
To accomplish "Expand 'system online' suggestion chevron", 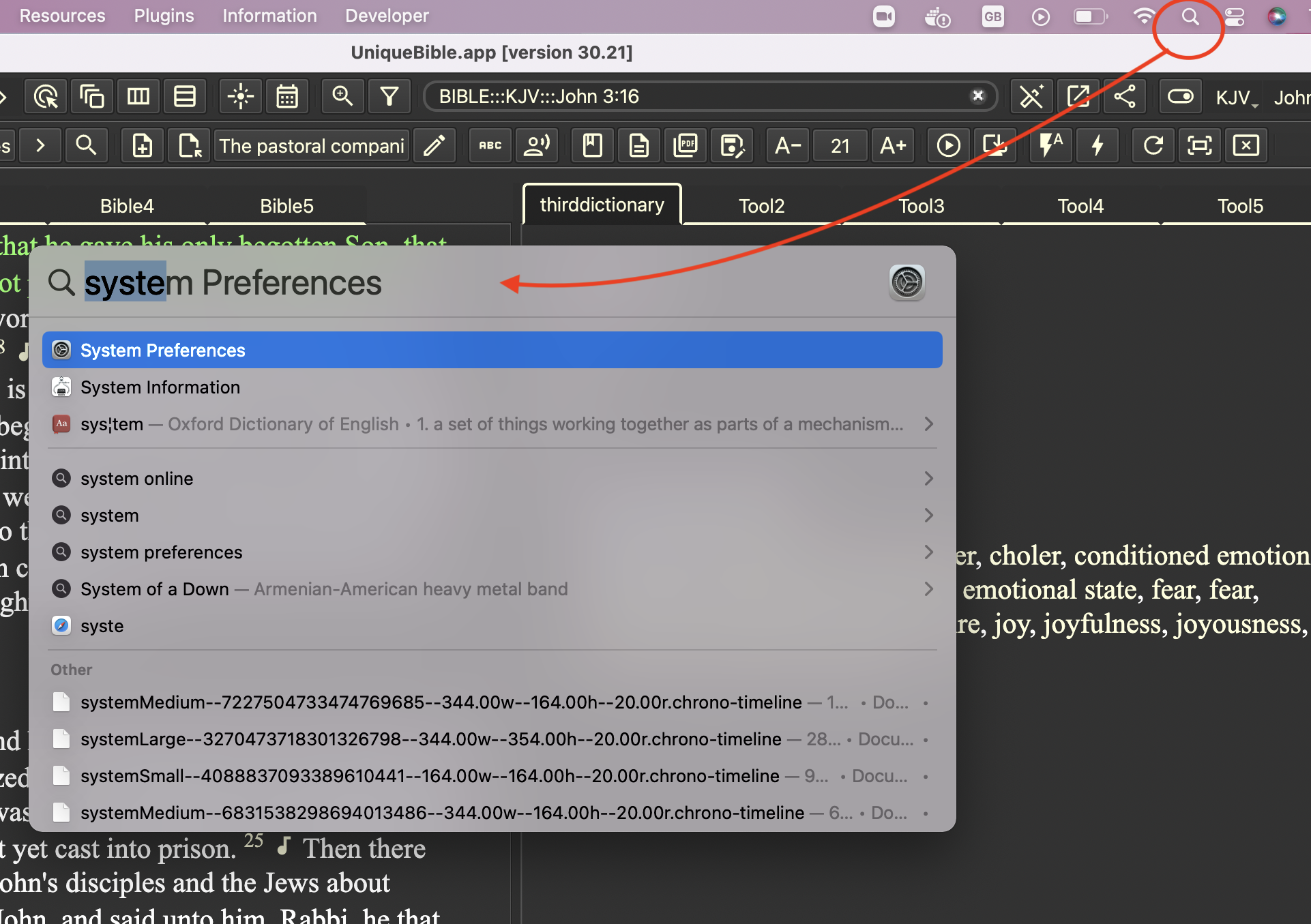I will pos(928,478).
